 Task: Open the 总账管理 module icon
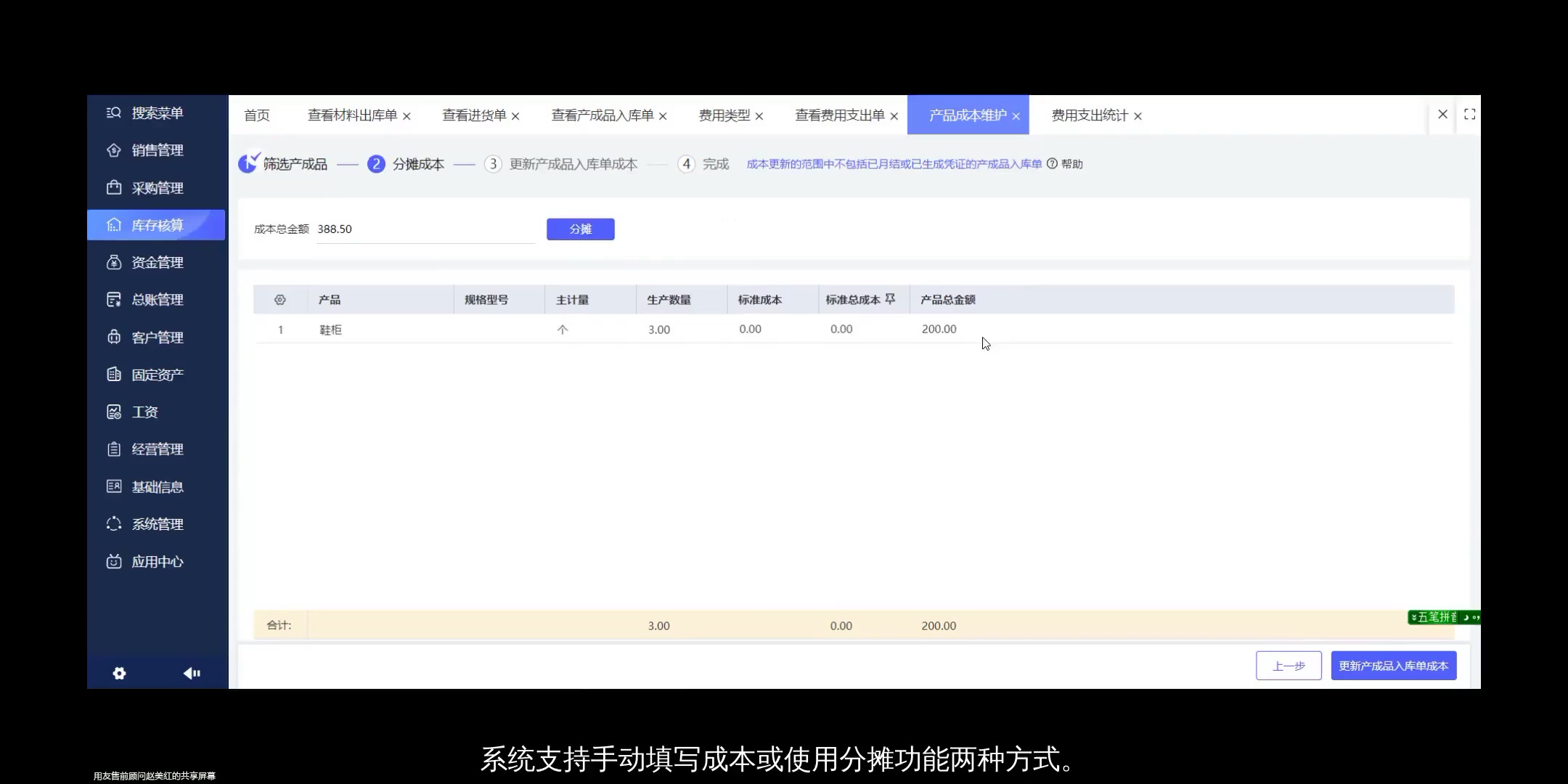click(x=114, y=299)
